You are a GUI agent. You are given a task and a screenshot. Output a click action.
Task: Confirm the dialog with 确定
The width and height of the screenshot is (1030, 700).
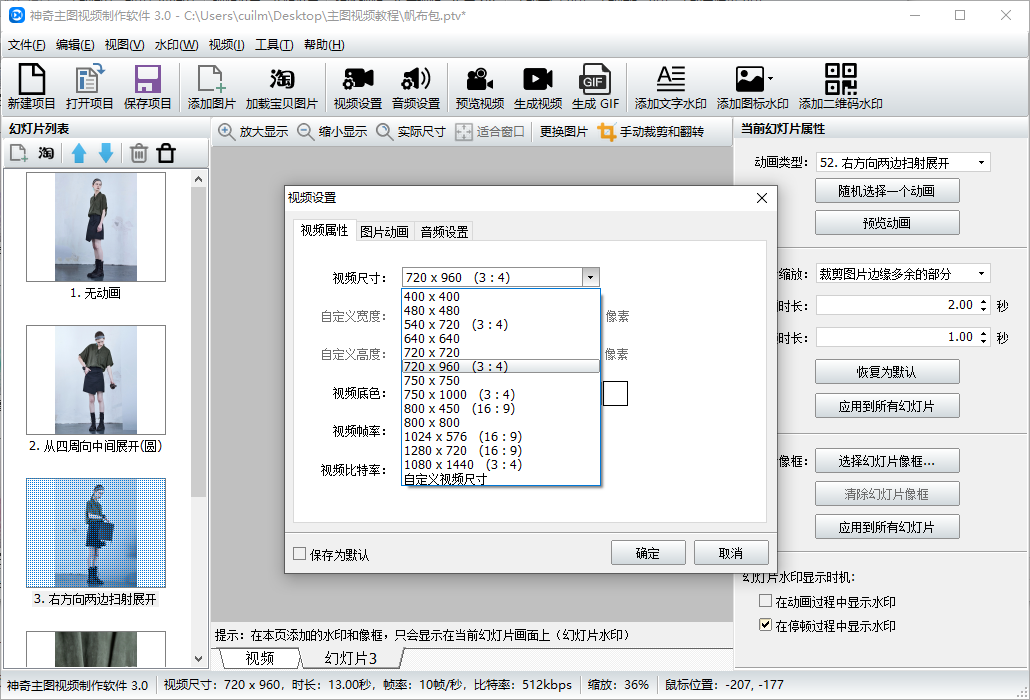coord(648,553)
